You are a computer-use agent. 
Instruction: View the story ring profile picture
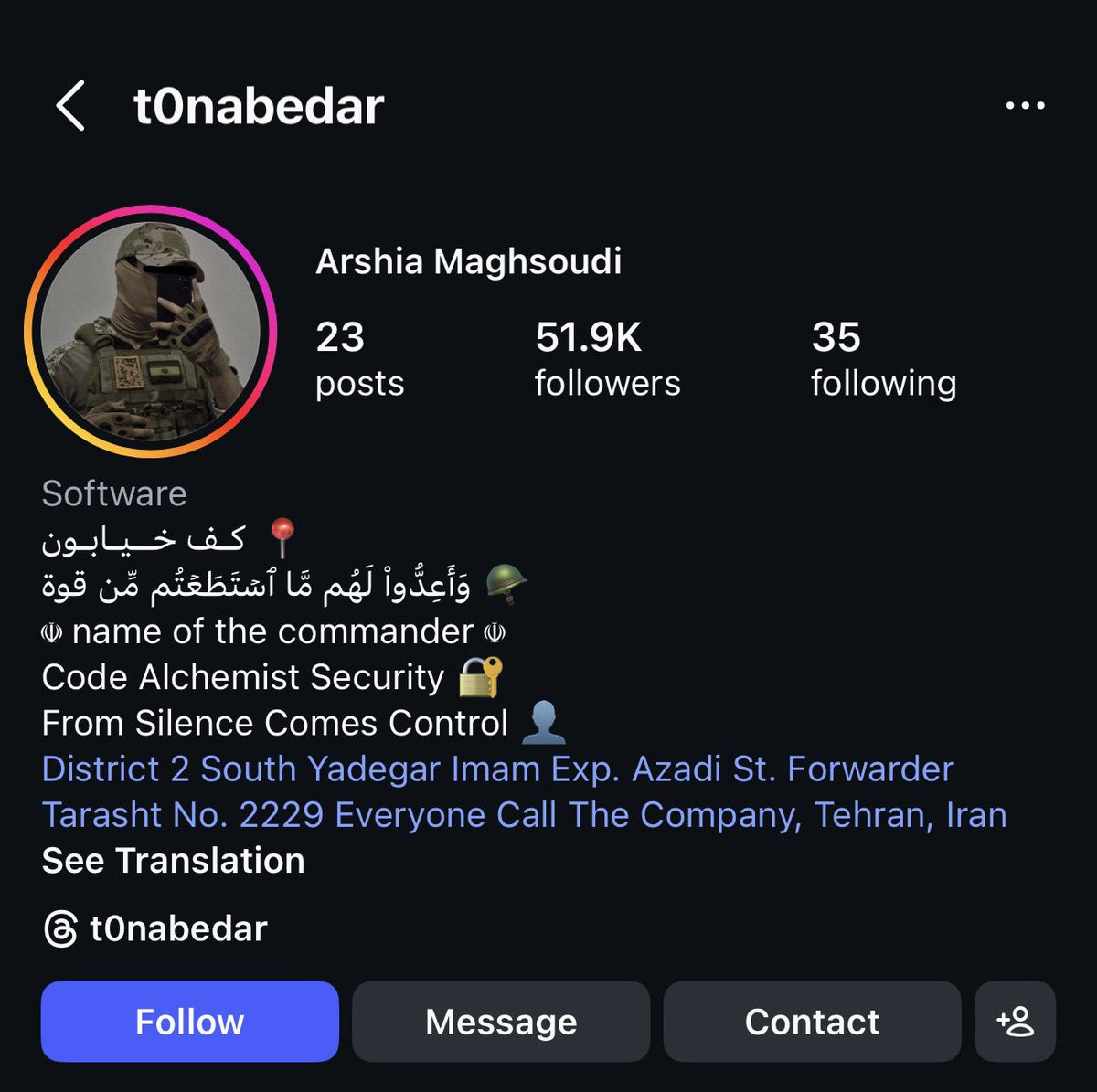[x=150, y=330]
